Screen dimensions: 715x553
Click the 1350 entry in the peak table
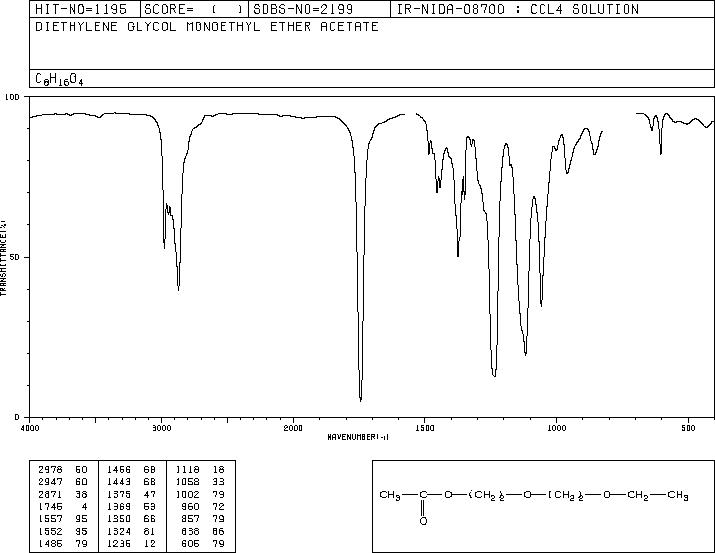coord(119,519)
